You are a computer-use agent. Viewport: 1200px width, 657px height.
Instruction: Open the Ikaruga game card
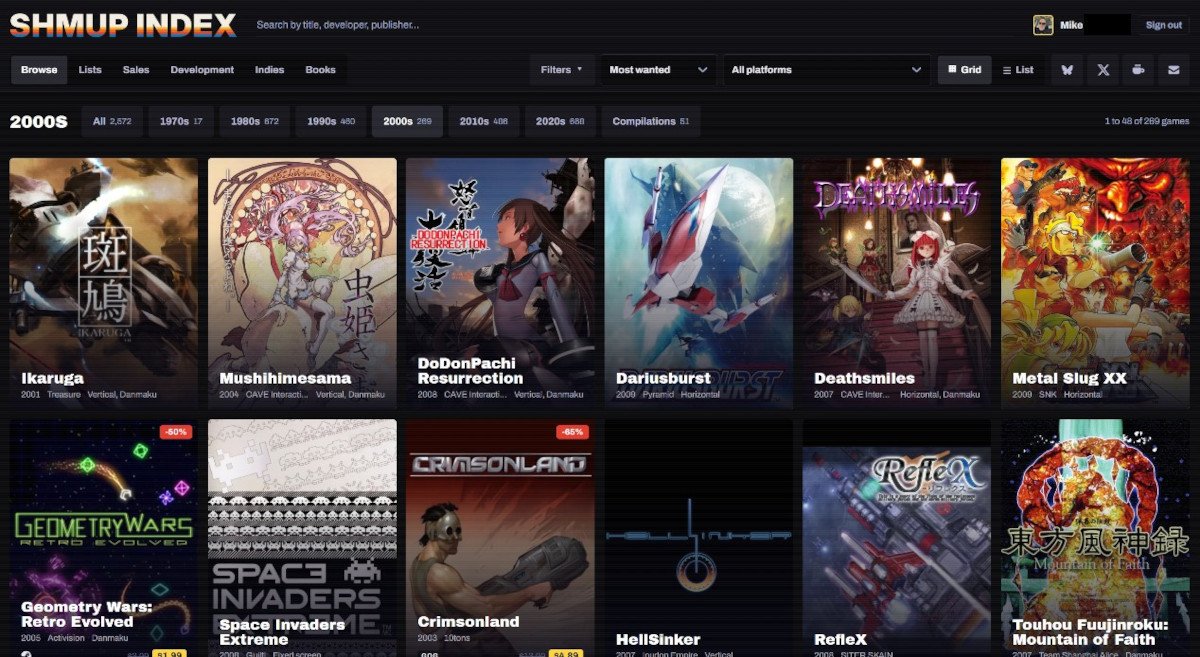point(104,283)
